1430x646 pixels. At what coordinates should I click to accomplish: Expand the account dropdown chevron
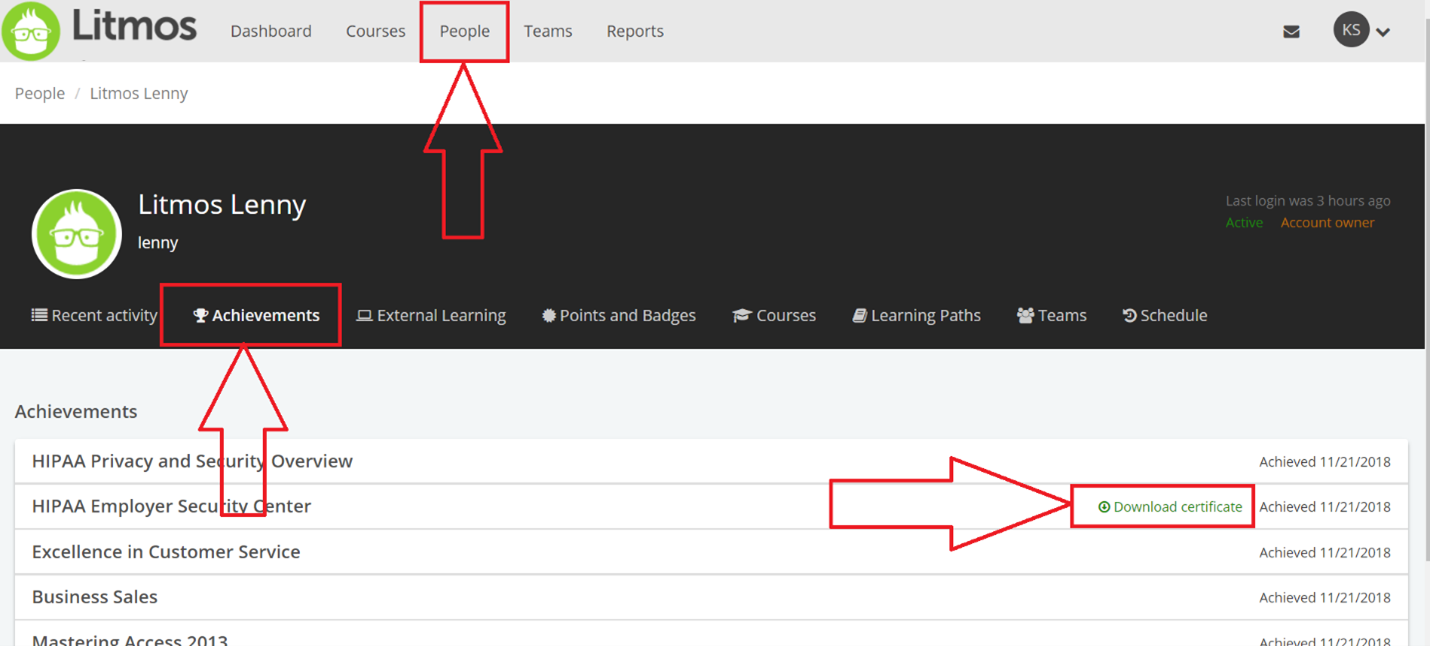click(x=1383, y=32)
